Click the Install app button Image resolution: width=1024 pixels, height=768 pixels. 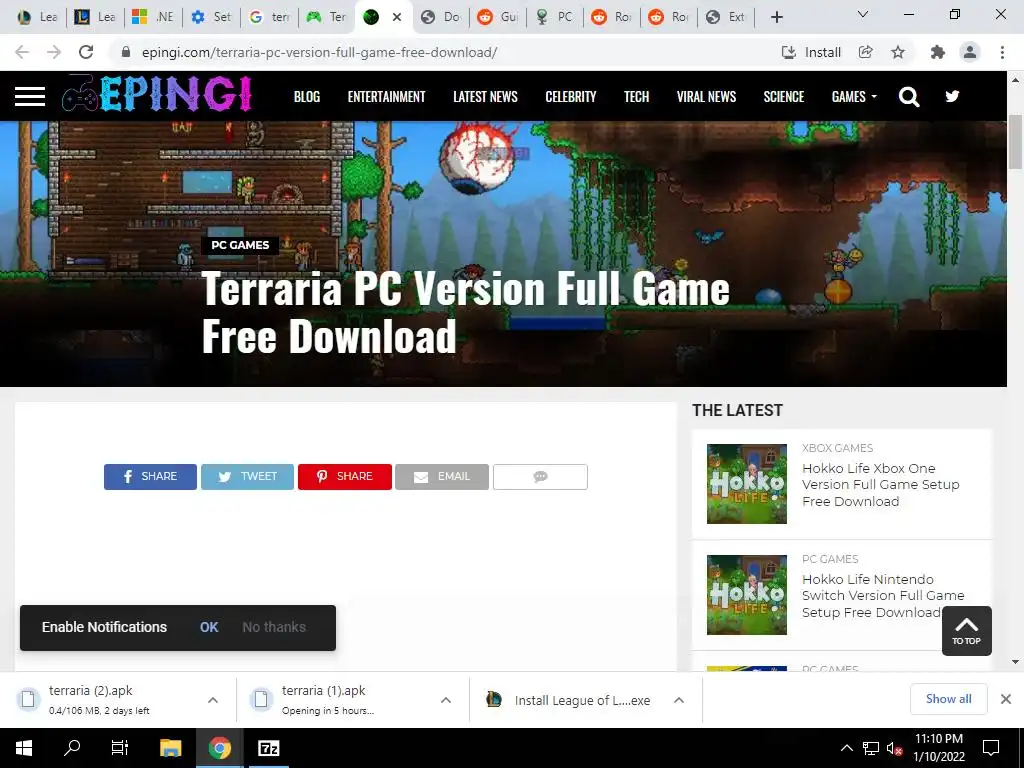click(812, 52)
